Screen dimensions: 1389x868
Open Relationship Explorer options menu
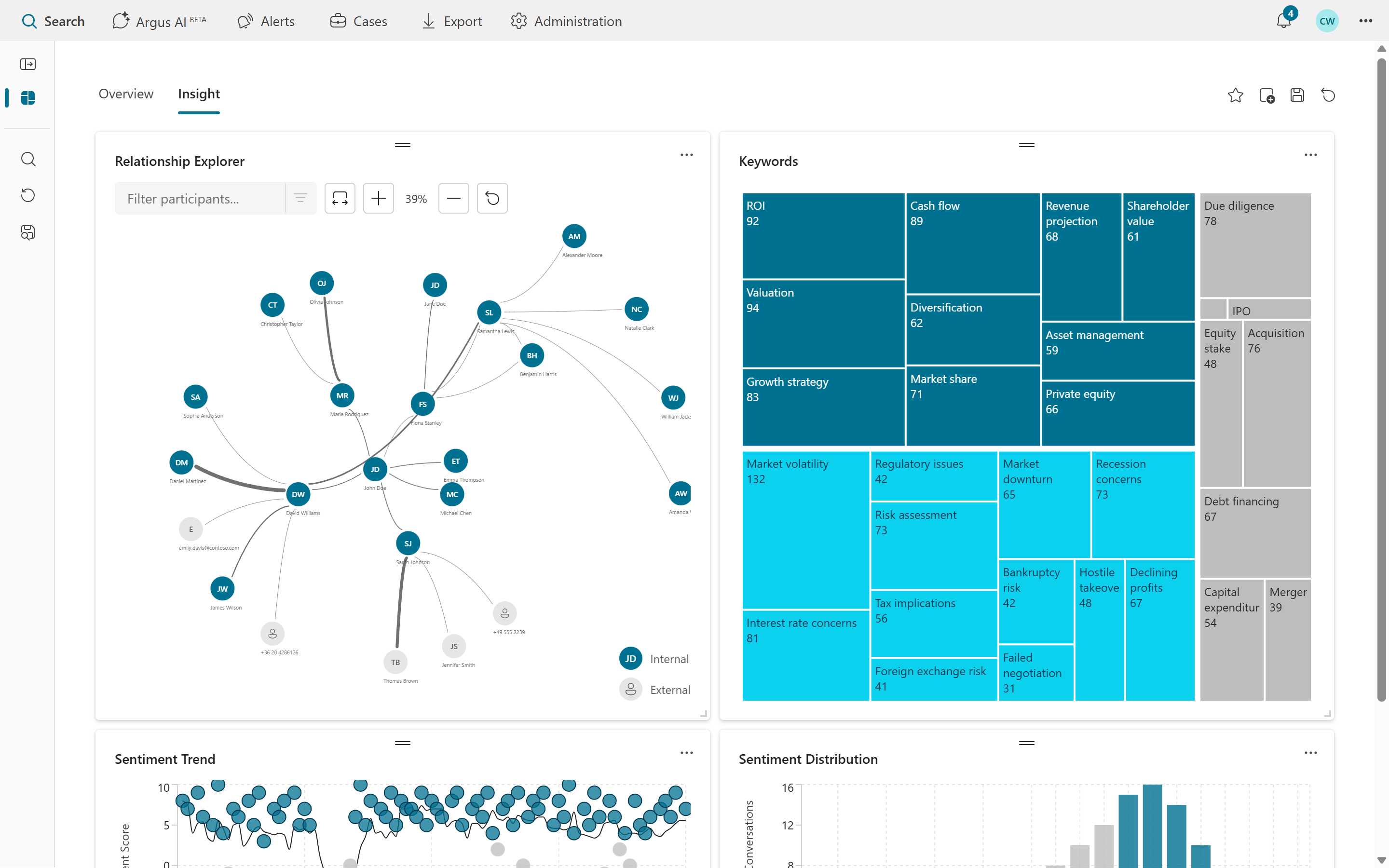(x=686, y=155)
